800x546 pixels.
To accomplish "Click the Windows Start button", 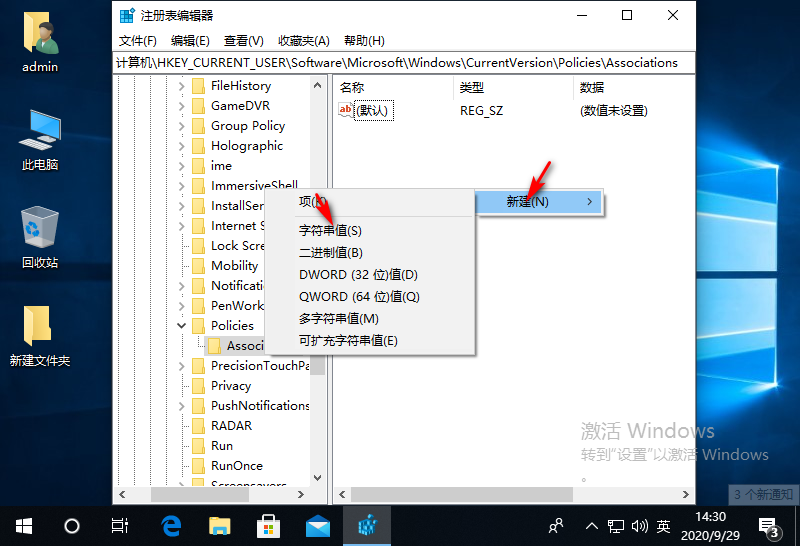I will [x=23, y=526].
